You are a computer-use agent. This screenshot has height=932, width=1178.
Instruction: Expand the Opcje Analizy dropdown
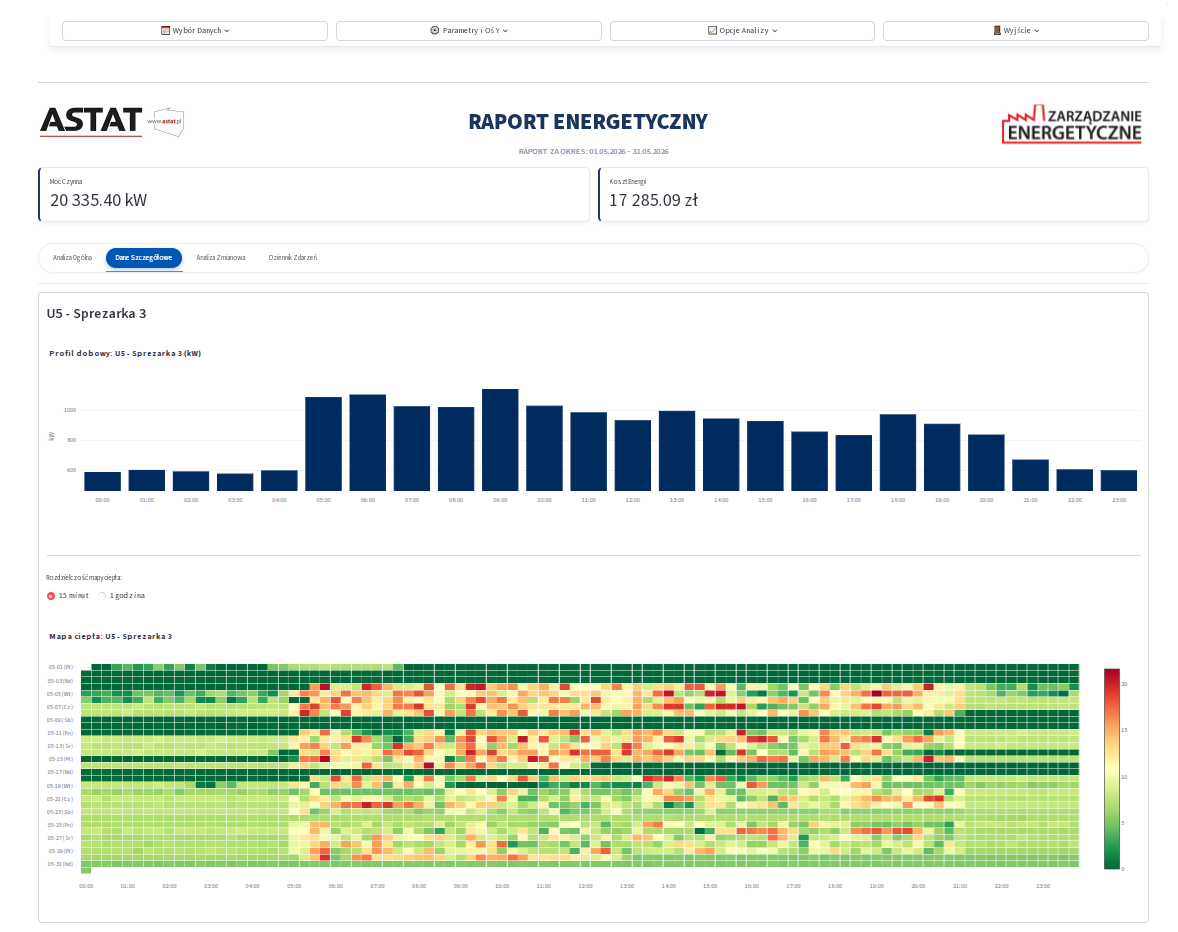coord(742,31)
